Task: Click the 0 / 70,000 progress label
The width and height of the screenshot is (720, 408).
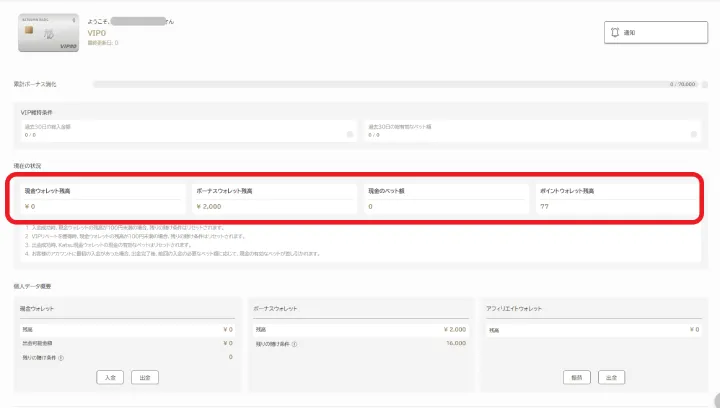Action: (683, 84)
